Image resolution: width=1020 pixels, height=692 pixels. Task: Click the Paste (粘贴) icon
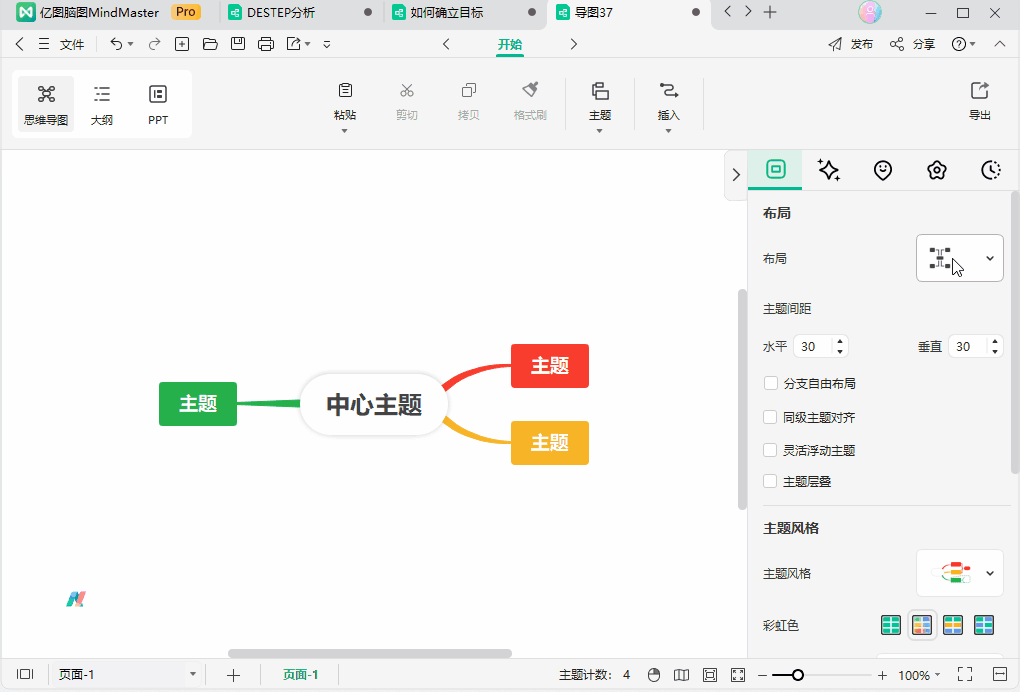345,91
